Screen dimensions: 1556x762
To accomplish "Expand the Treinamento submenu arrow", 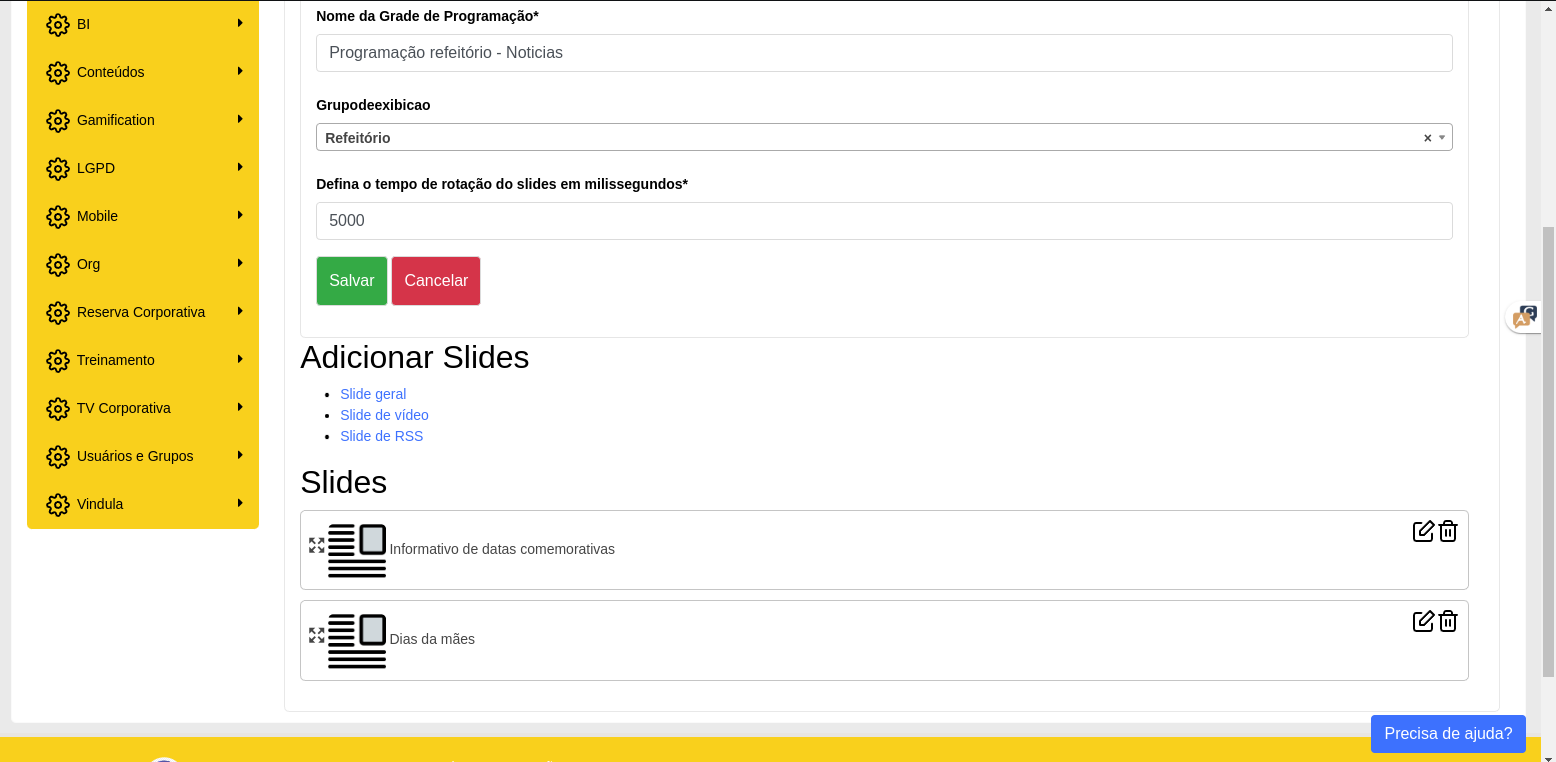I will pos(240,359).
